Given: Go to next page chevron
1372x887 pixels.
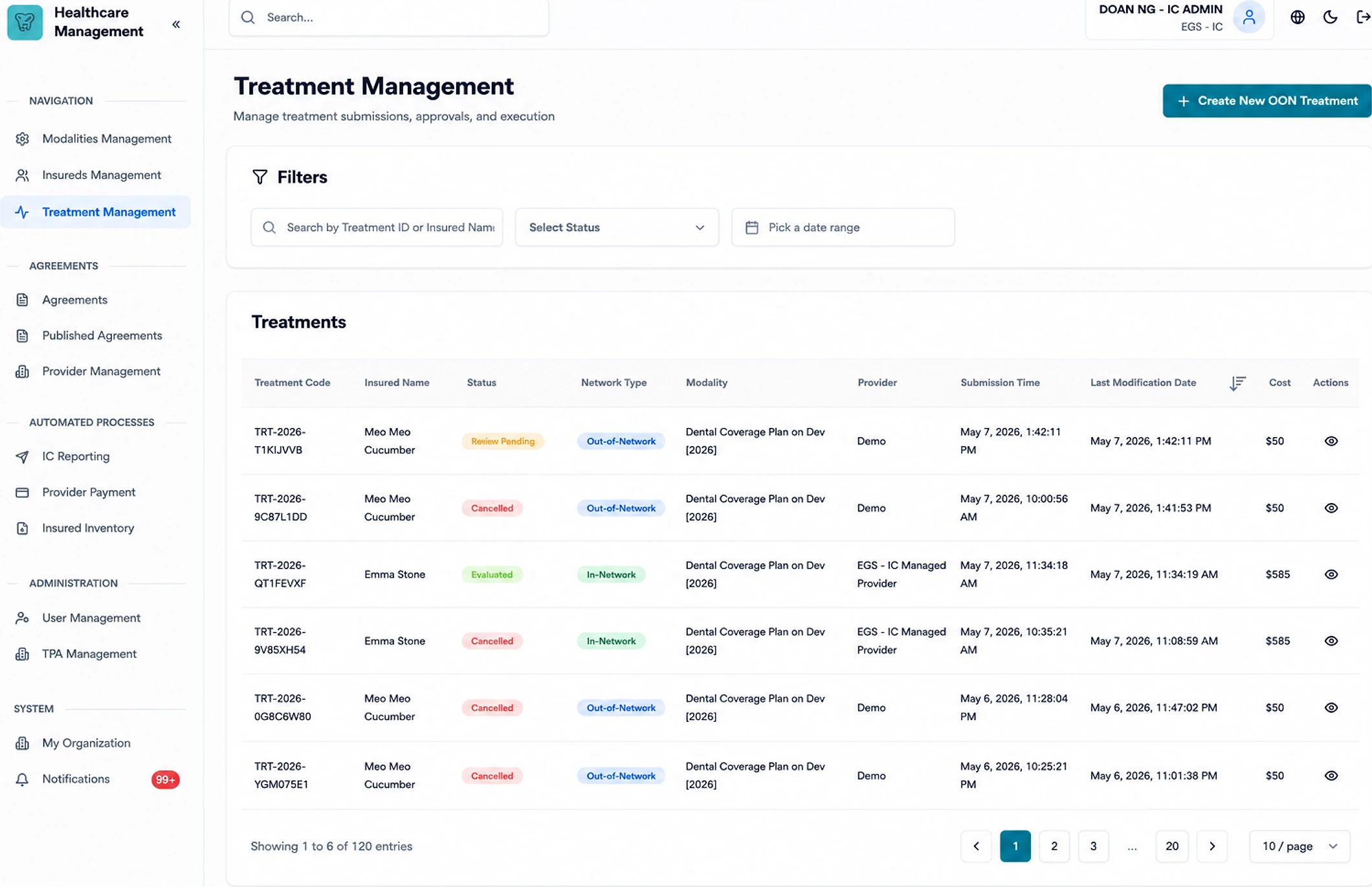Looking at the screenshot, I should 1212,846.
